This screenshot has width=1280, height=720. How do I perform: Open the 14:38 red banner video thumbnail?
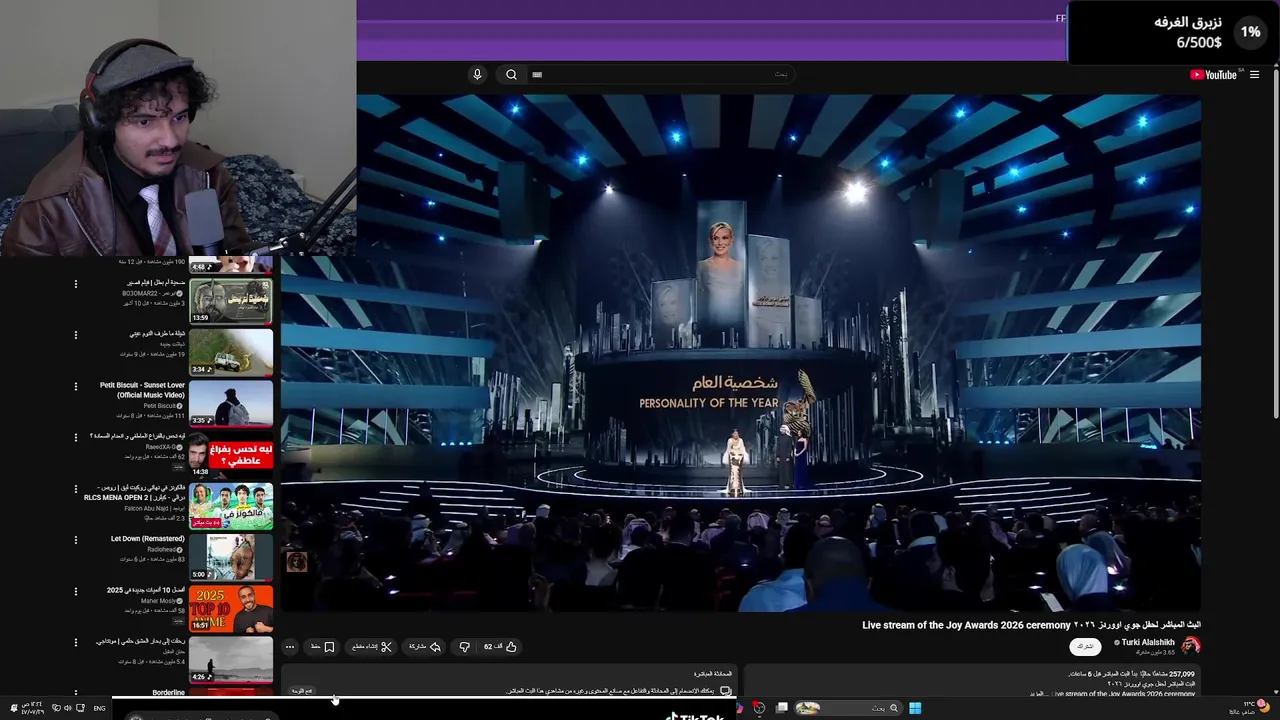click(x=231, y=455)
